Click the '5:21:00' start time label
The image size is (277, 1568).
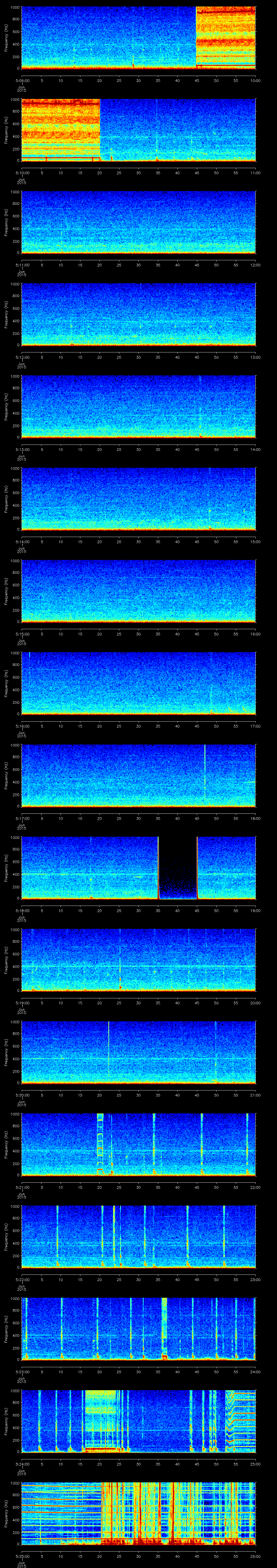pyautogui.click(x=22, y=1187)
